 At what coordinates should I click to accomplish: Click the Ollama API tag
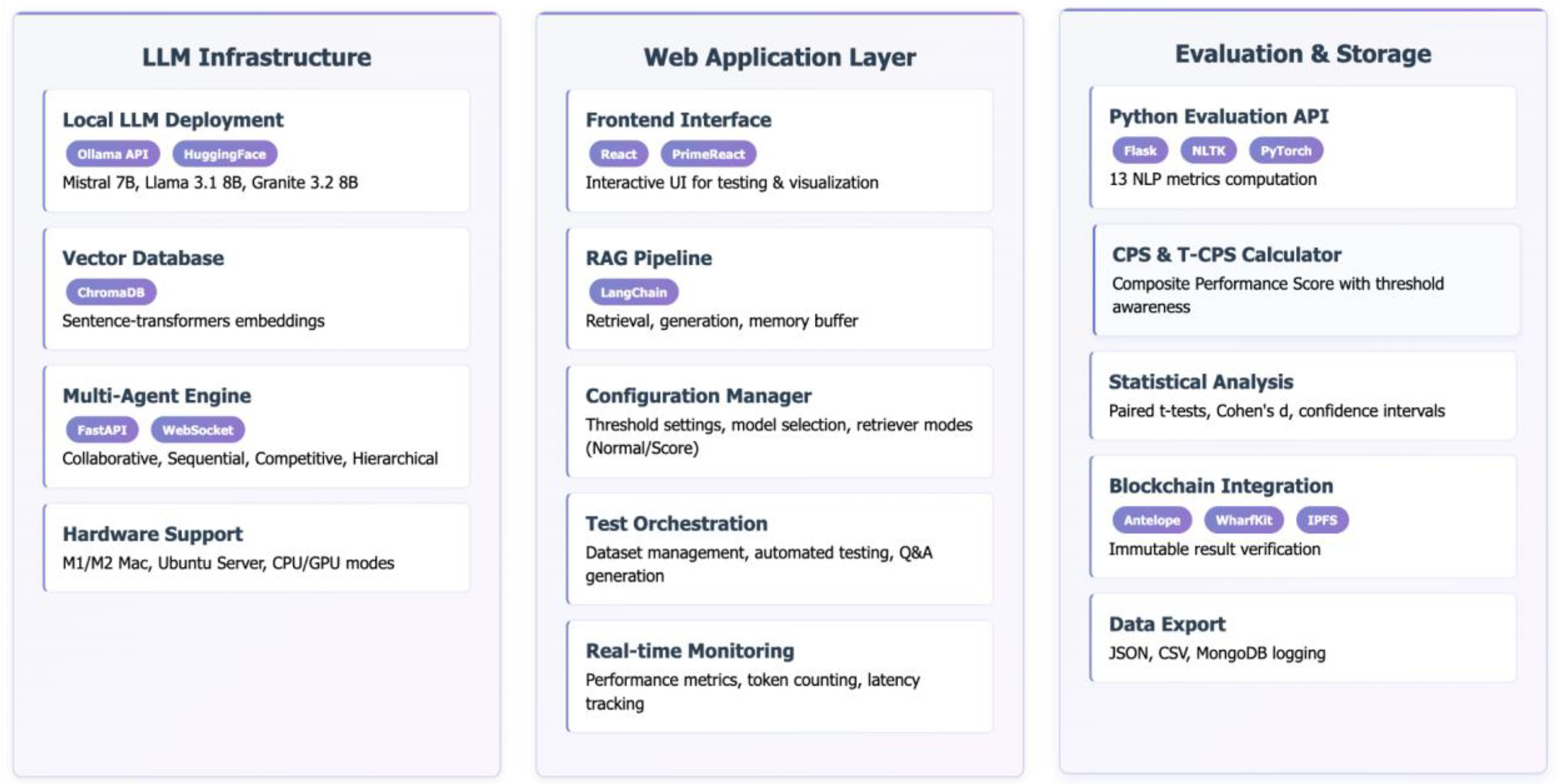(x=112, y=154)
